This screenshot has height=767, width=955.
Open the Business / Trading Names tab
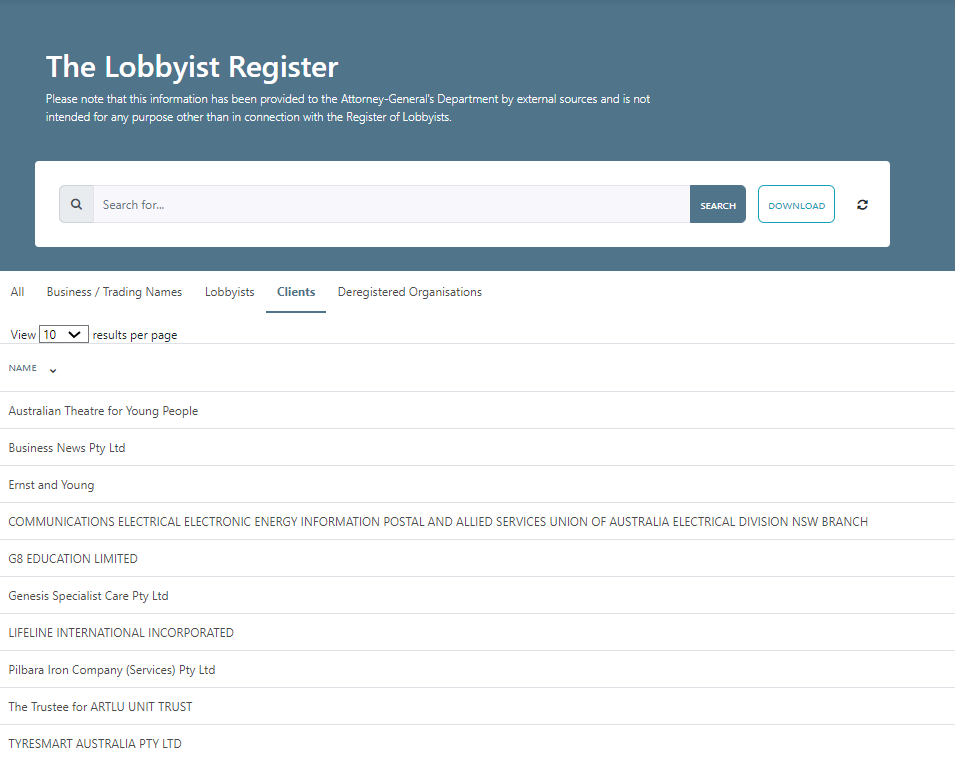(114, 291)
